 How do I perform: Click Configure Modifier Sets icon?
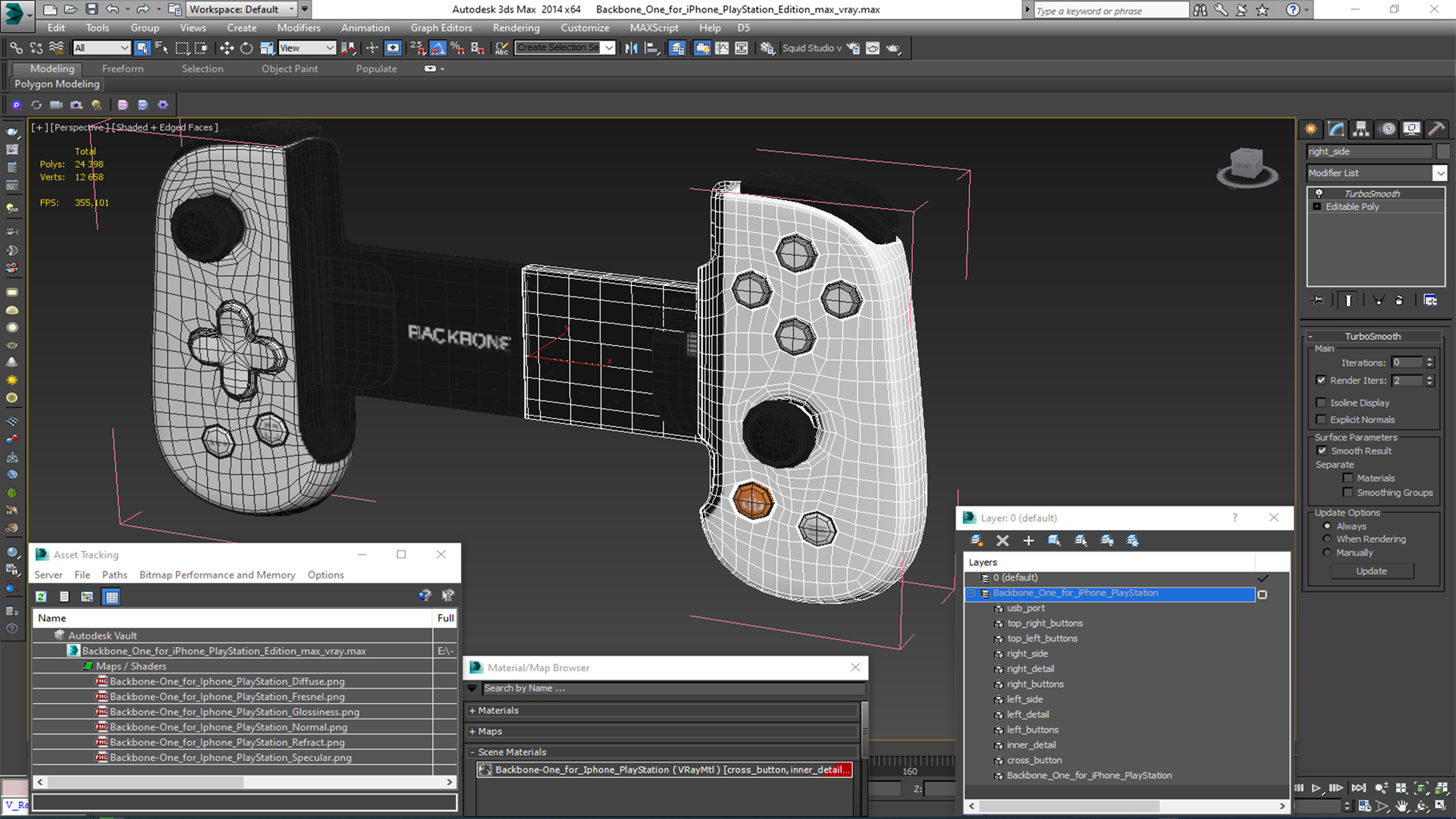(x=1430, y=300)
